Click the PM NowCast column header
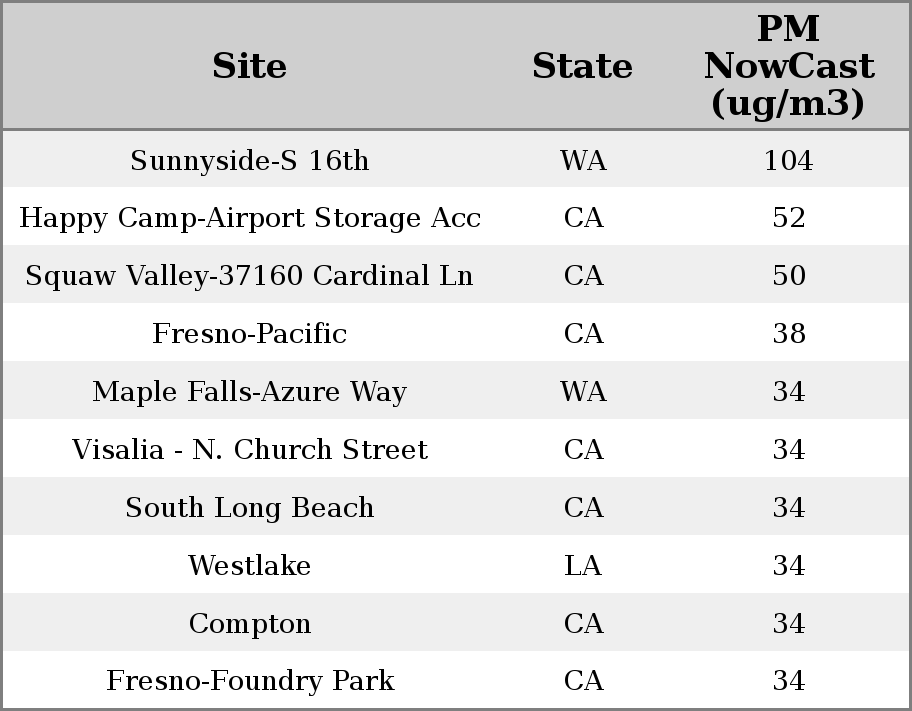 click(788, 66)
